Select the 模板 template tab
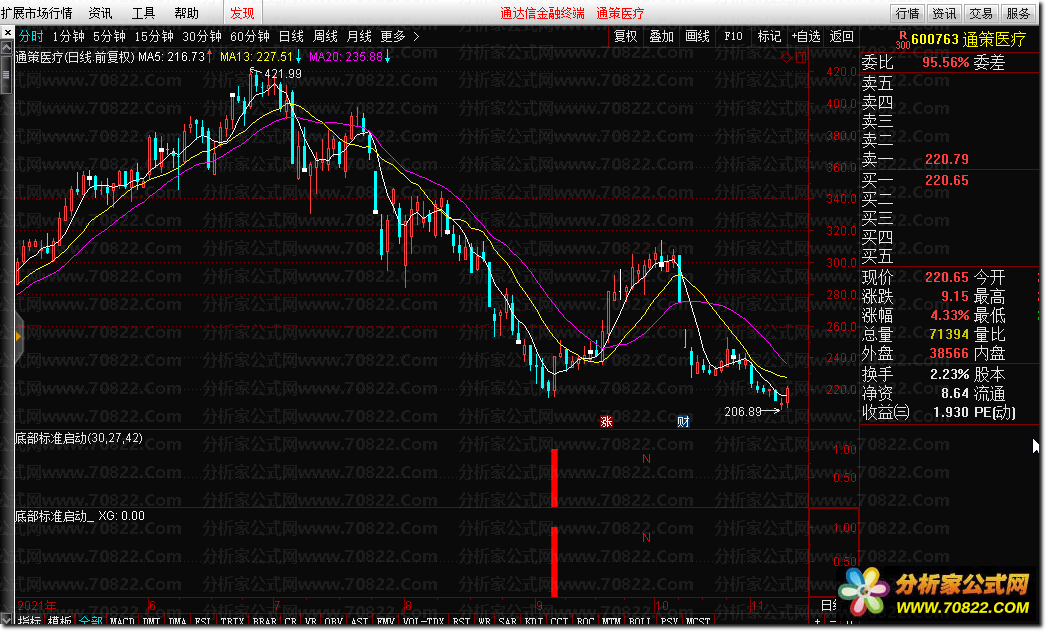Screen dimensions: 1048x632 click(x=59, y=621)
